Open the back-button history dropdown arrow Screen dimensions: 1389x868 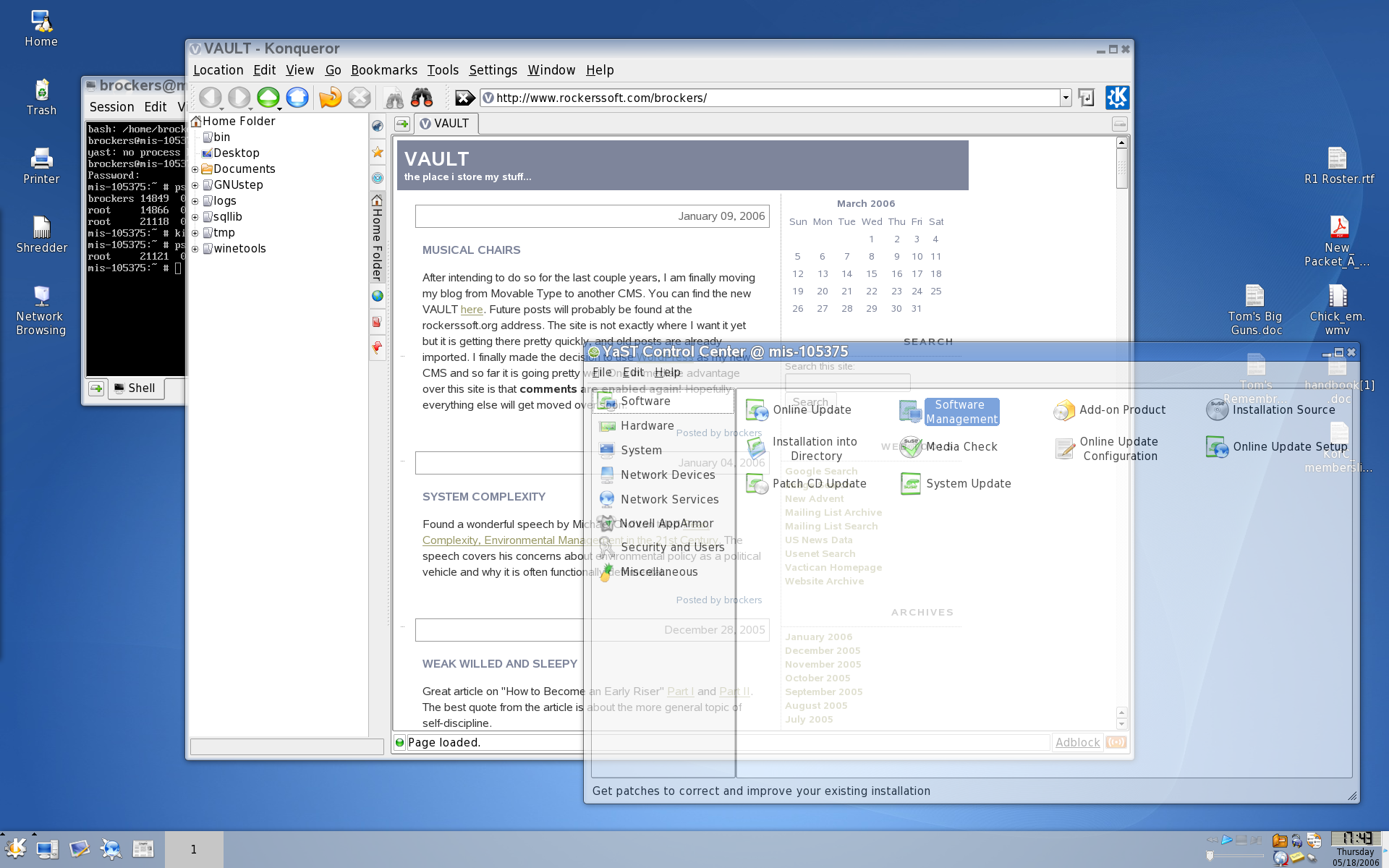point(221,109)
